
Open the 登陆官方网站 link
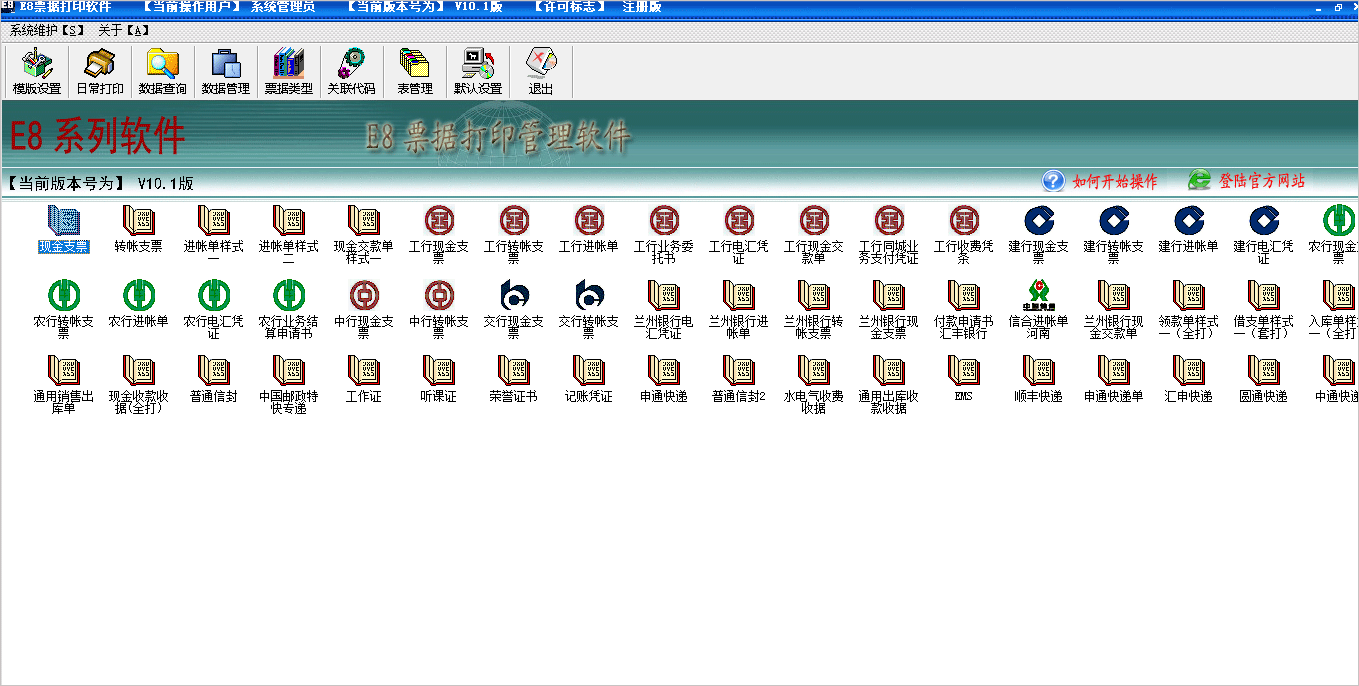pos(1247,181)
